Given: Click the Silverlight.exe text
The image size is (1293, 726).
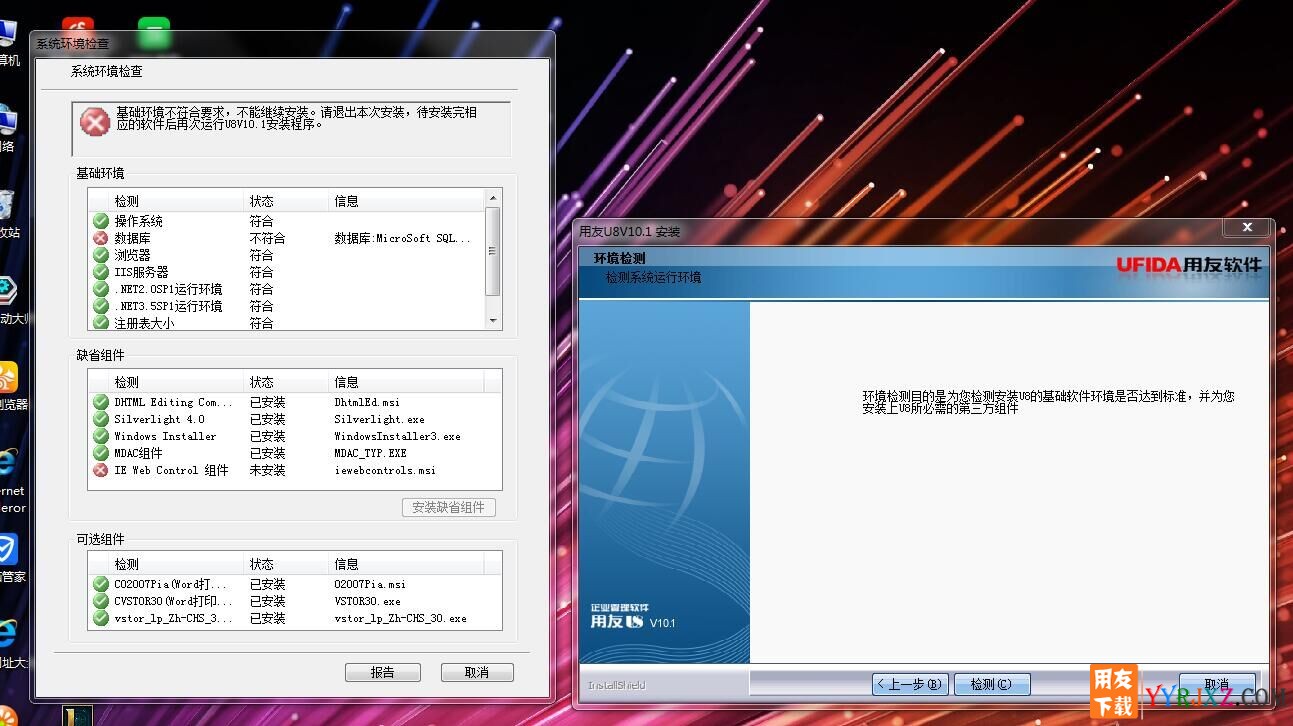Looking at the screenshot, I should coord(379,419).
